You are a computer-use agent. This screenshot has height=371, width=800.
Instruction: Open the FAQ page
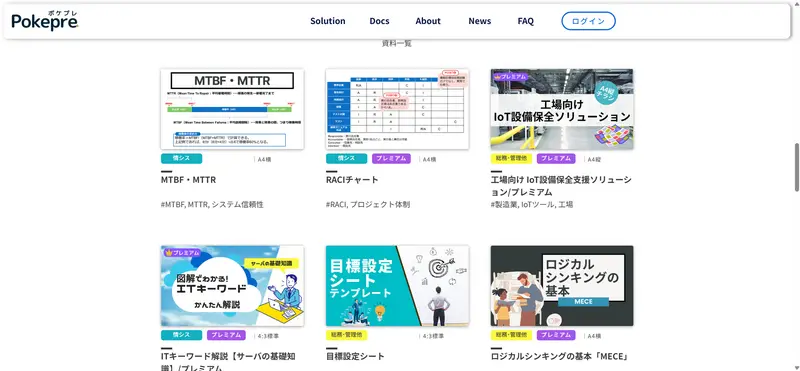click(x=526, y=21)
